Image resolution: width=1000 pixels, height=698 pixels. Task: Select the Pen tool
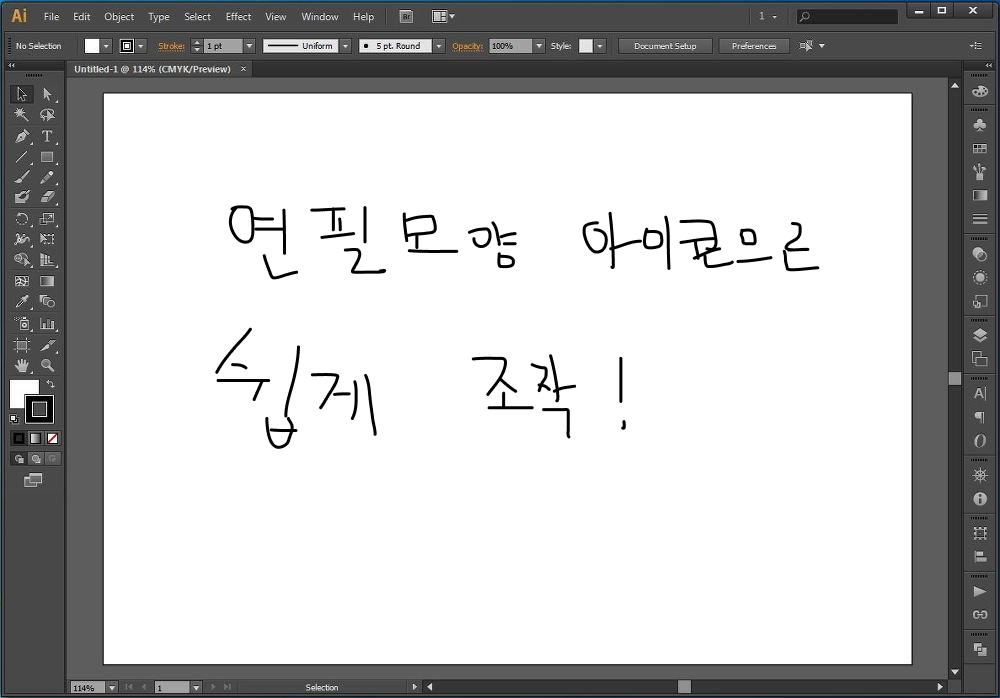pos(22,136)
